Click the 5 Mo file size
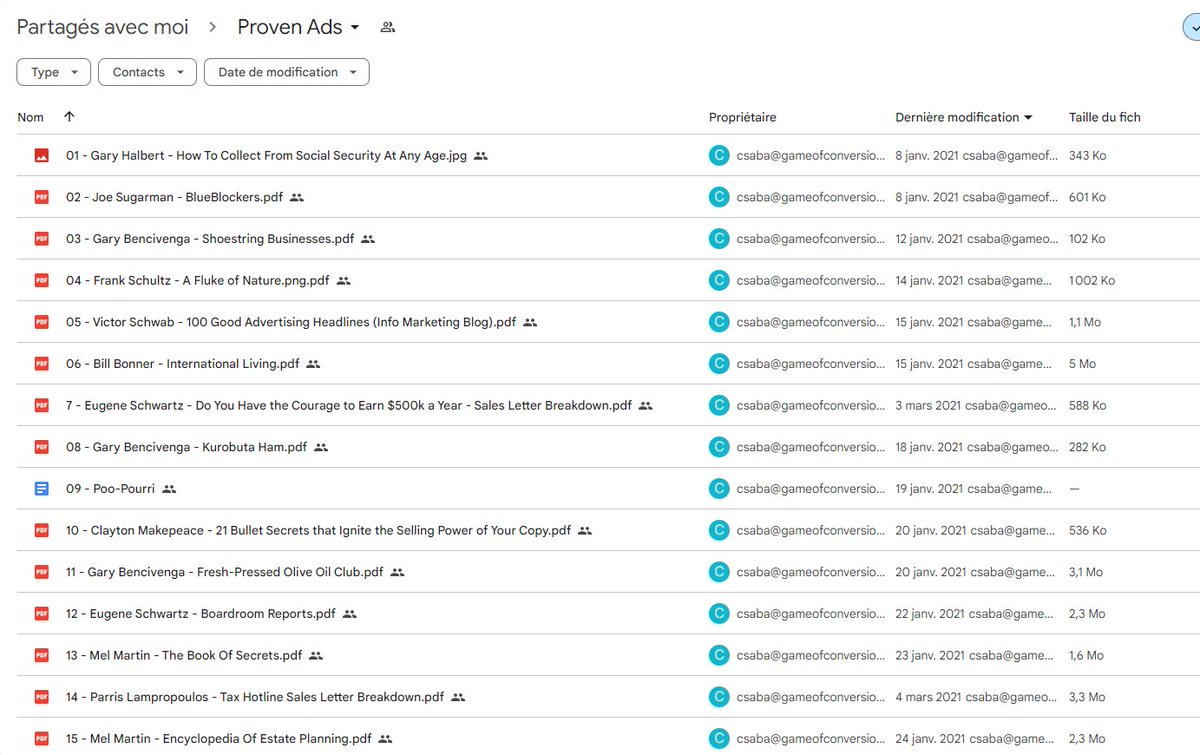Image resolution: width=1200 pixels, height=755 pixels. click(1082, 364)
